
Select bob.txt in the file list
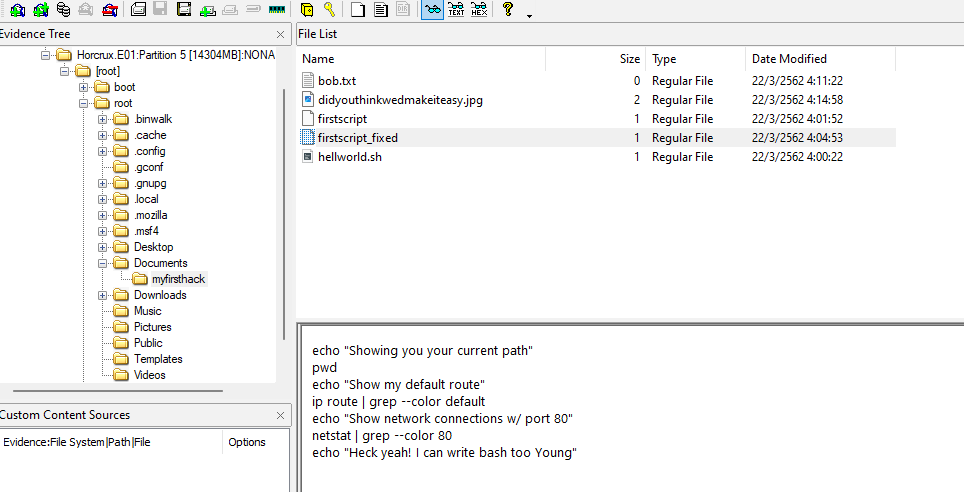337,81
